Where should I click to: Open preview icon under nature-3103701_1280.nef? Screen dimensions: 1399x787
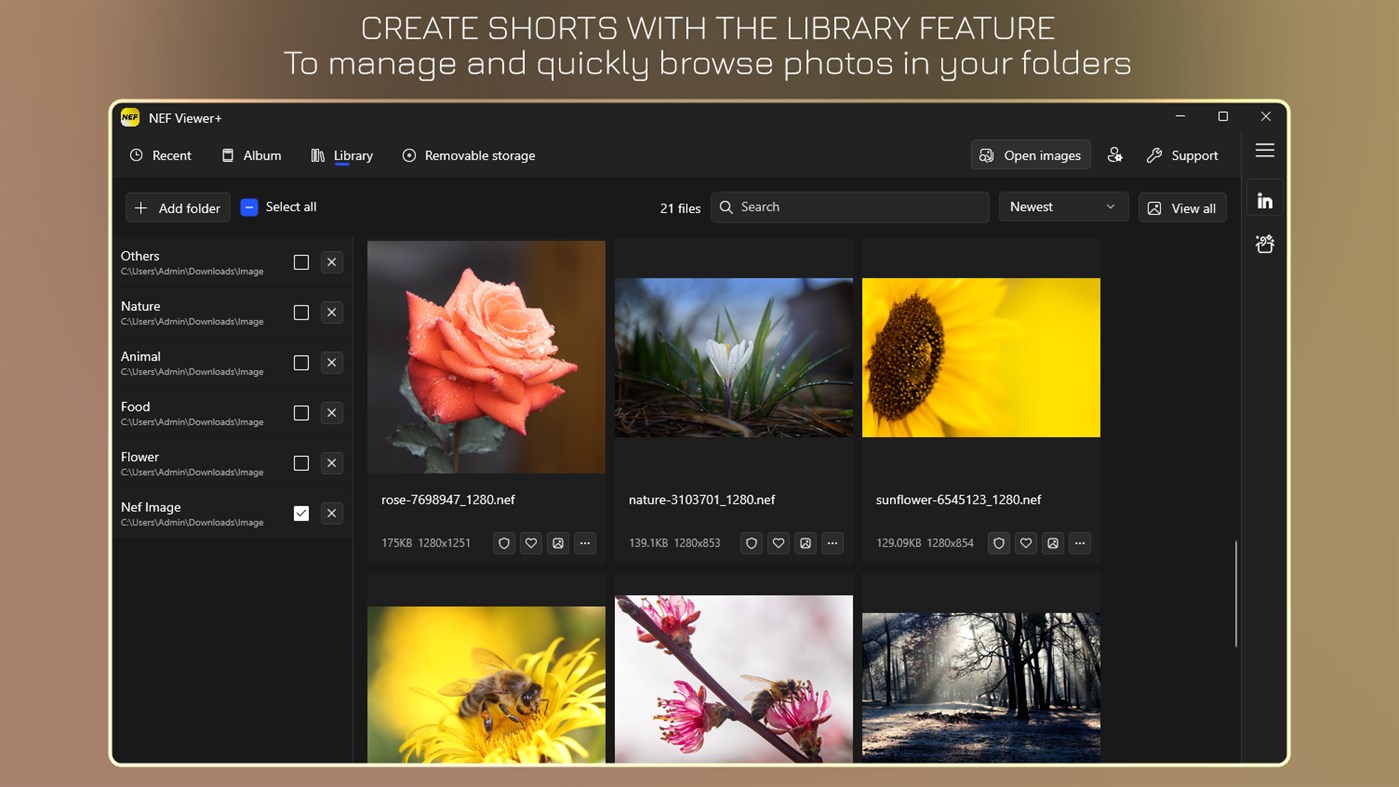[805, 543]
